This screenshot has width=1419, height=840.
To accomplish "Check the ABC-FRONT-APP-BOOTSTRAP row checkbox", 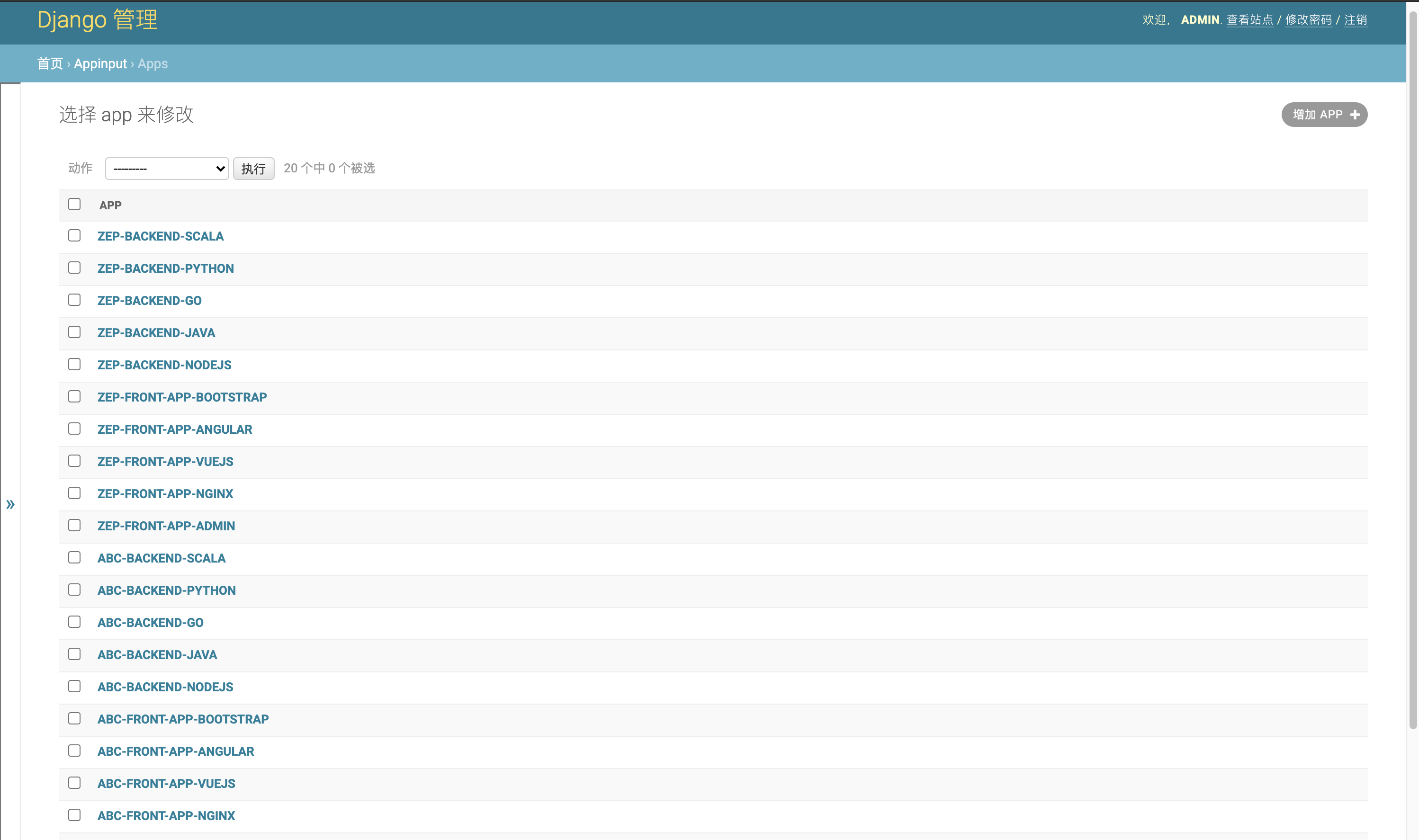I will point(74,718).
